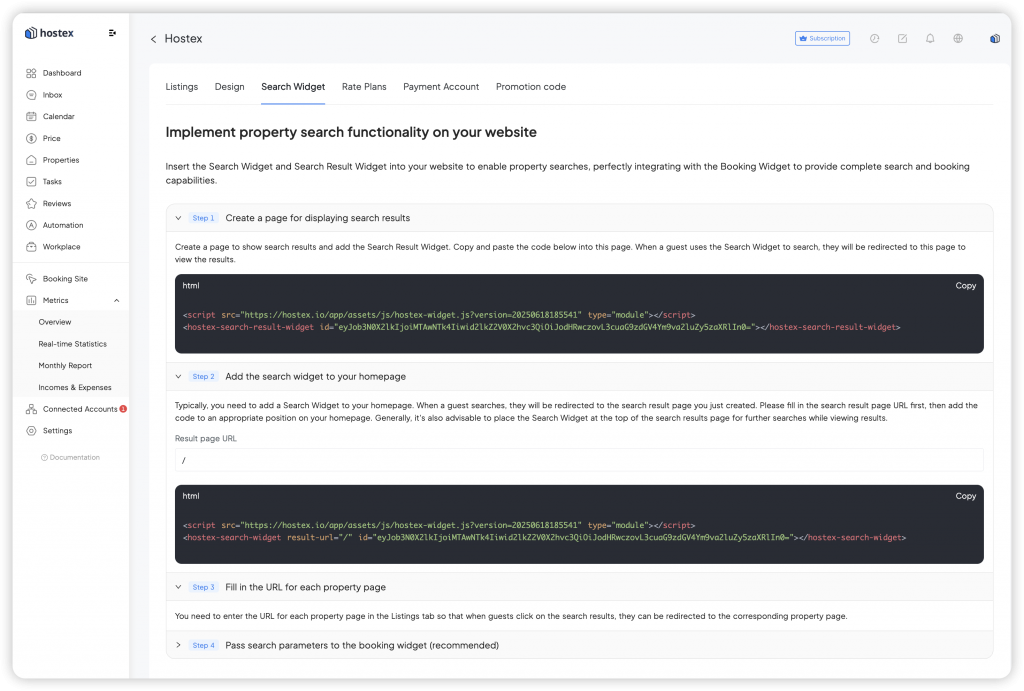
Task: Click the Workplace label in sidebar
Action: (x=61, y=247)
